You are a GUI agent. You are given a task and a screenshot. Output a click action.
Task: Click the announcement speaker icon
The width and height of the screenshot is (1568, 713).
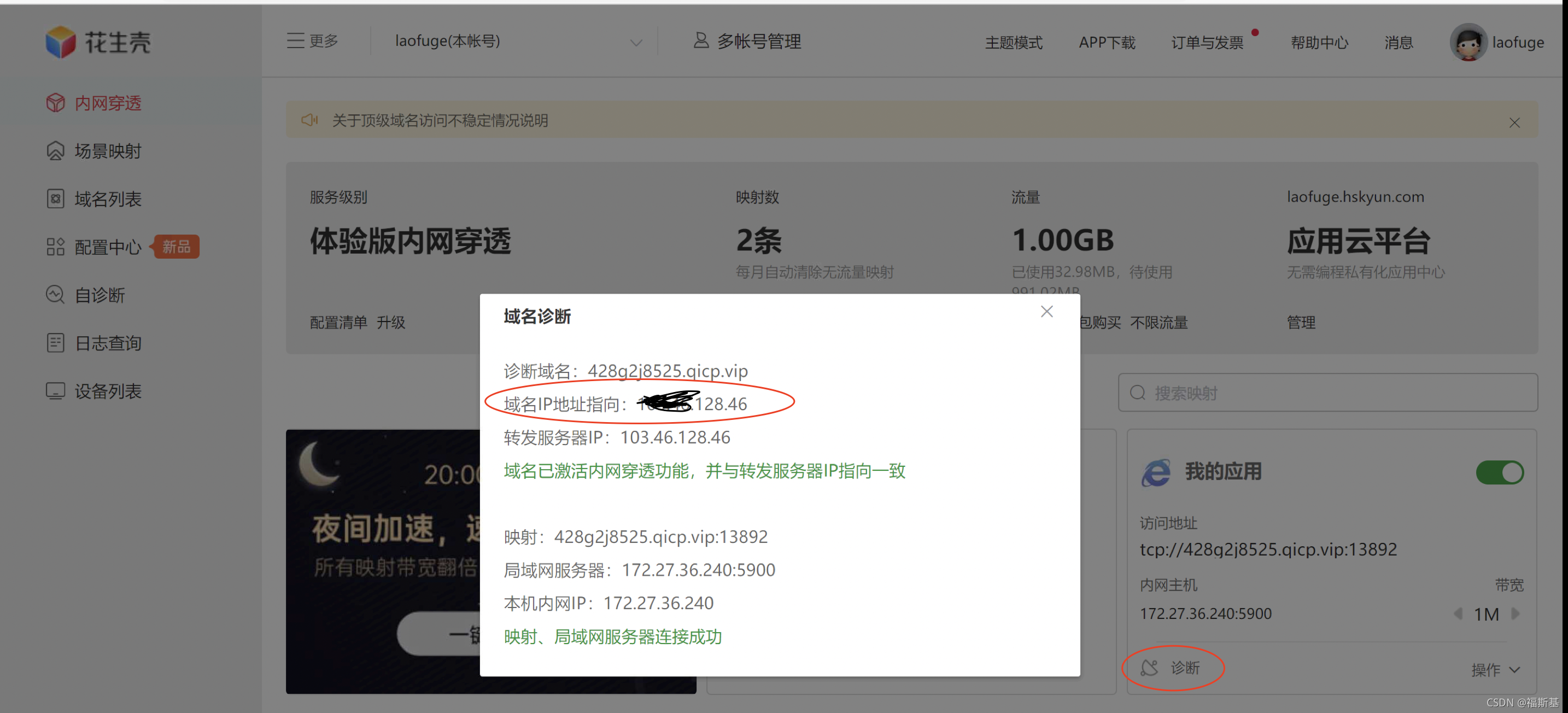click(x=309, y=120)
